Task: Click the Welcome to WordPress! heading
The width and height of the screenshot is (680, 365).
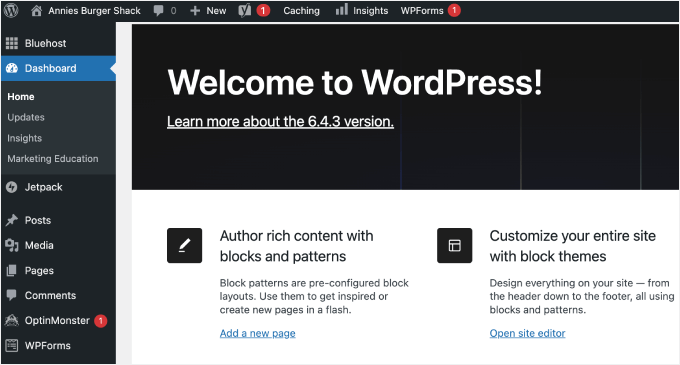Action: pos(355,82)
